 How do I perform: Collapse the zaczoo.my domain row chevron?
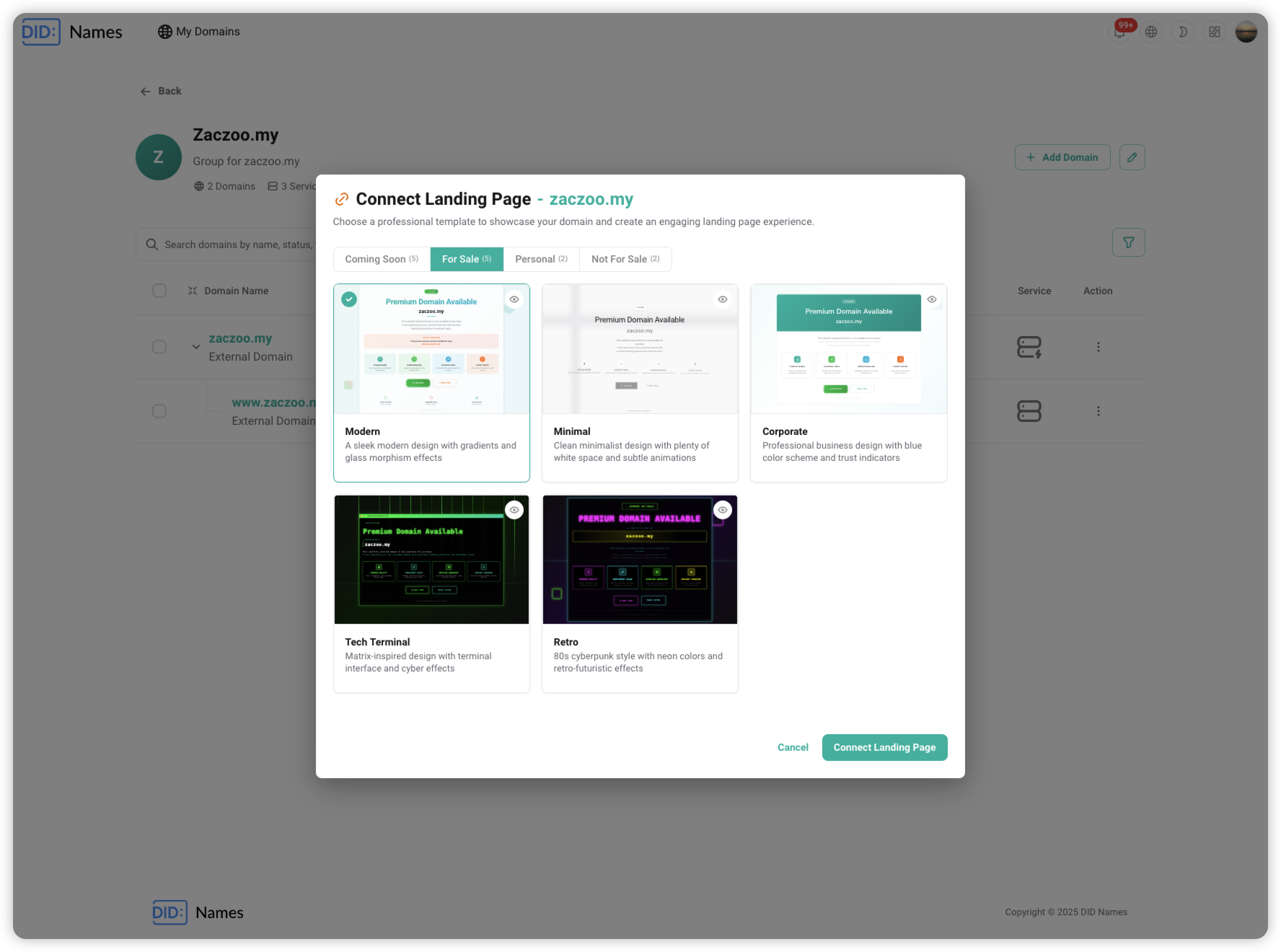(x=195, y=347)
